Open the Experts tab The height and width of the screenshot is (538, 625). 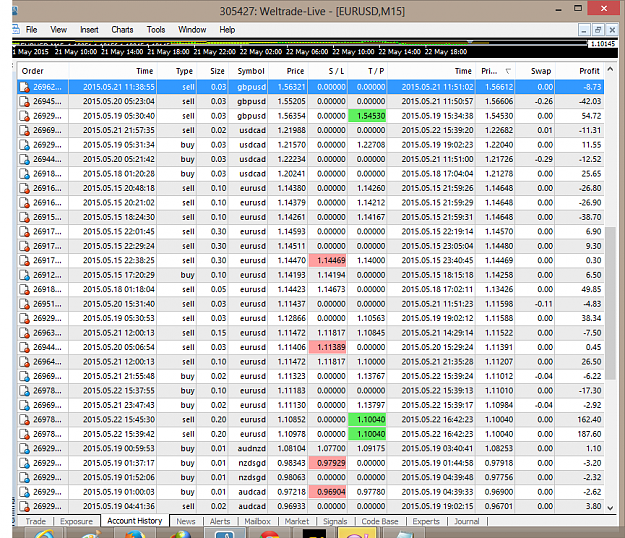426,521
